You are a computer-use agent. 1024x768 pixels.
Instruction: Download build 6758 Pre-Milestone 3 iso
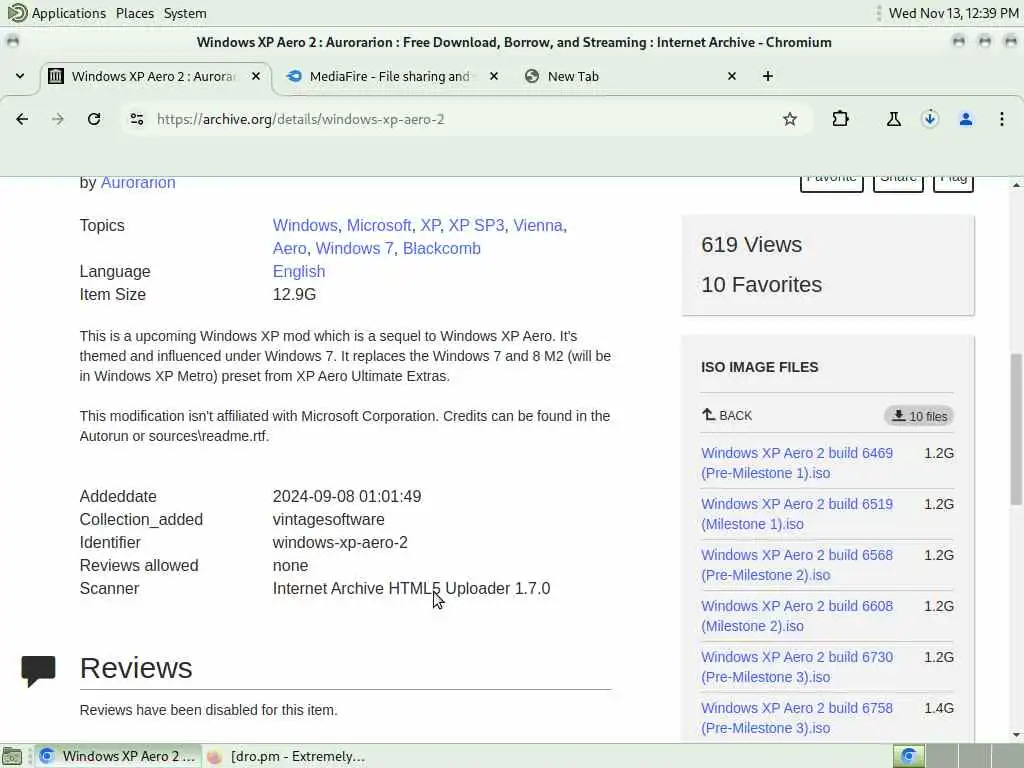(x=797, y=718)
